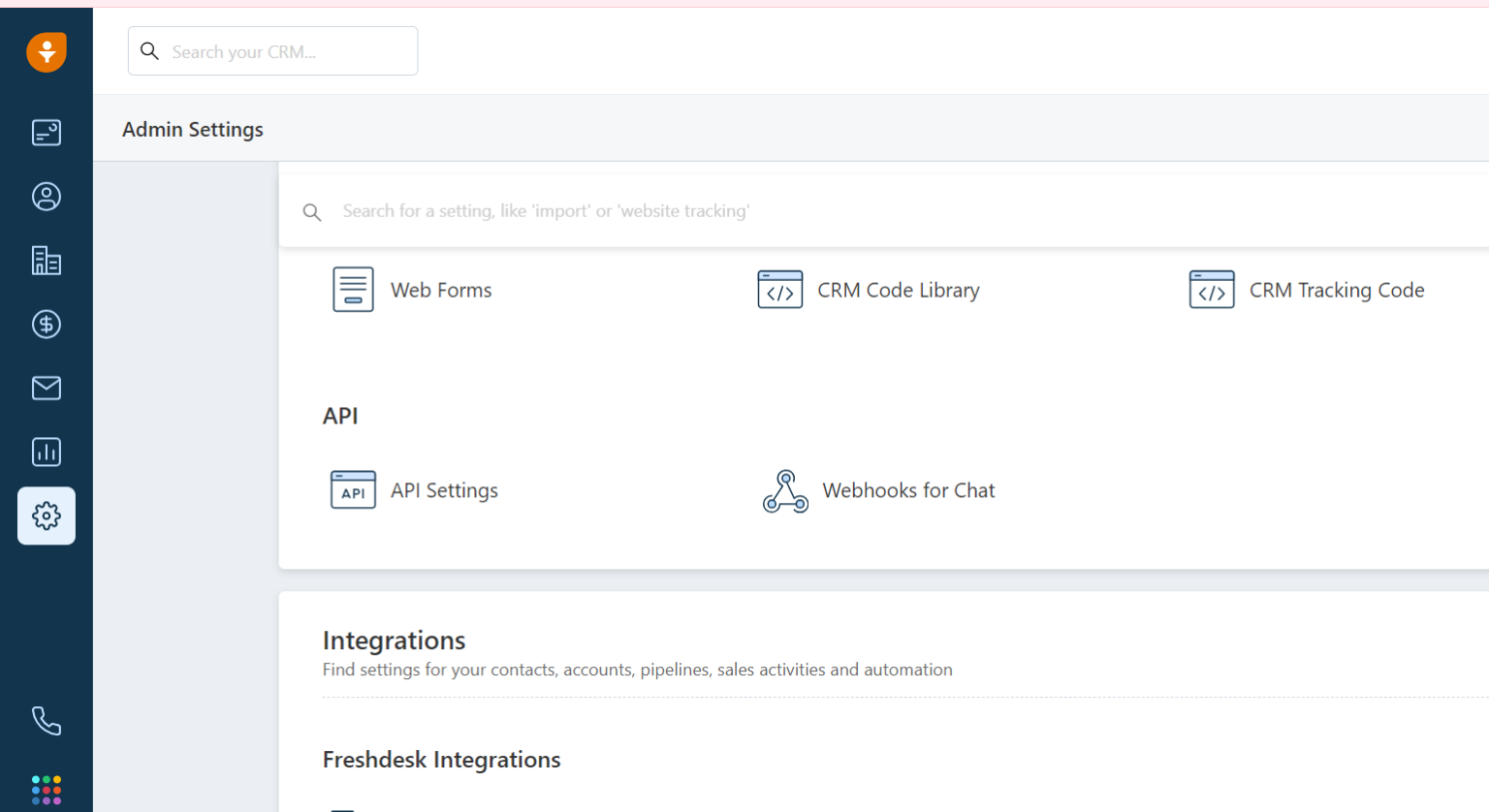Open the phone dialer icon
This screenshot has width=1489, height=812.
[47, 721]
